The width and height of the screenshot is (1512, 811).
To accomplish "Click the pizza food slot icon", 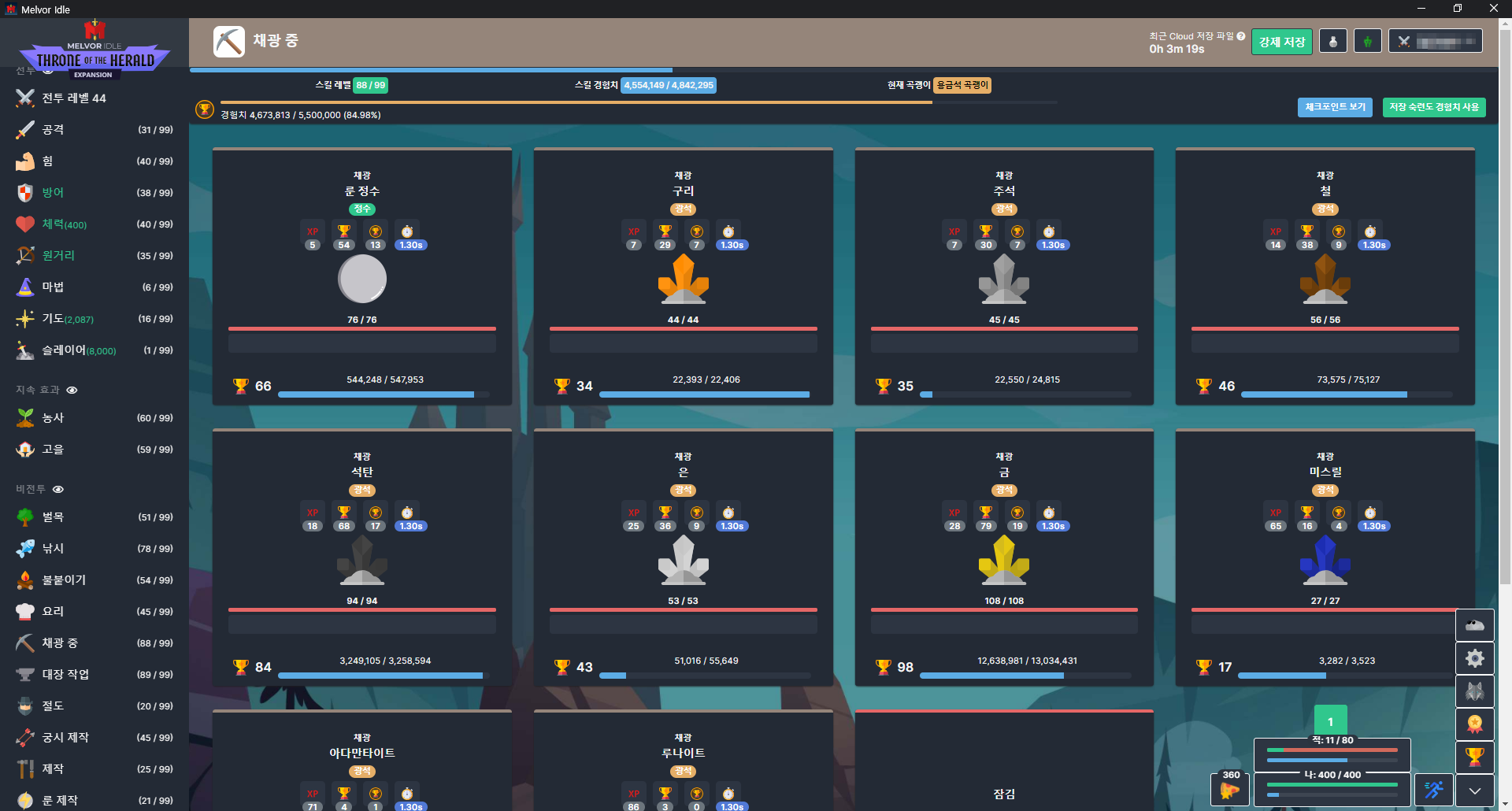I will point(1230,791).
